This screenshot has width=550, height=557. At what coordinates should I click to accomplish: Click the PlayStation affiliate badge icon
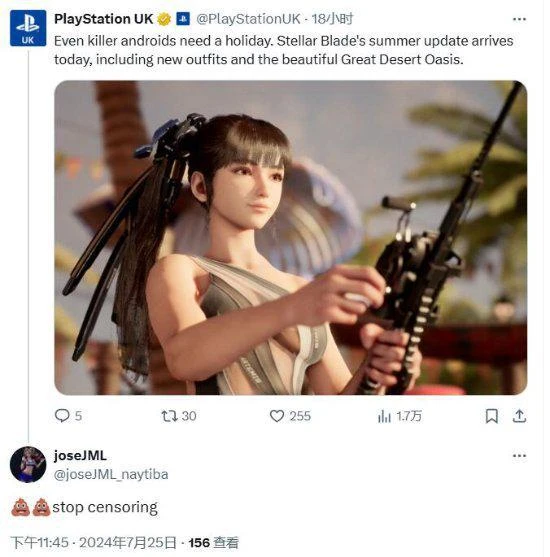coord(183,19)
